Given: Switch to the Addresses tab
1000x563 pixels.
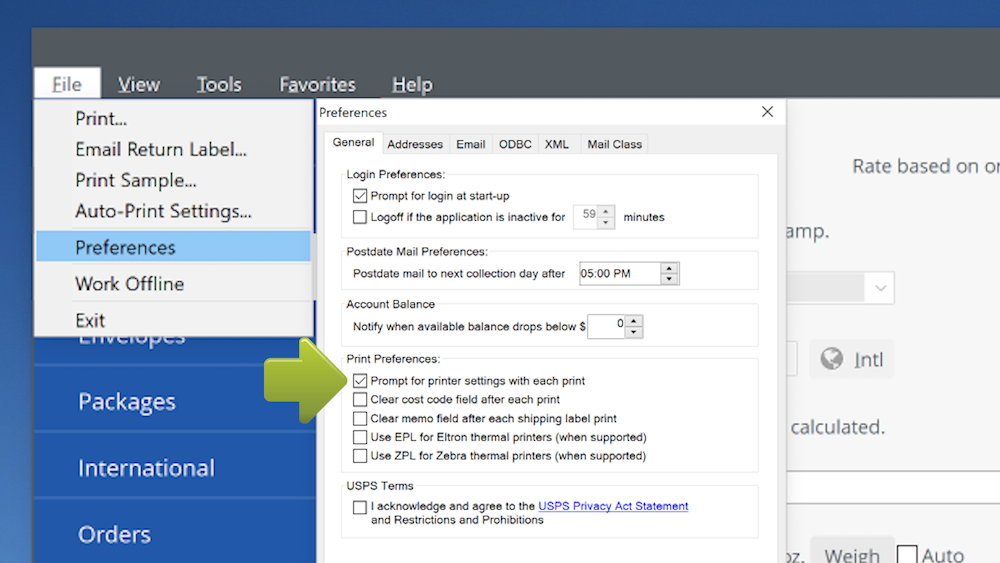Looking at the screenshot, I should click(415, 144).
